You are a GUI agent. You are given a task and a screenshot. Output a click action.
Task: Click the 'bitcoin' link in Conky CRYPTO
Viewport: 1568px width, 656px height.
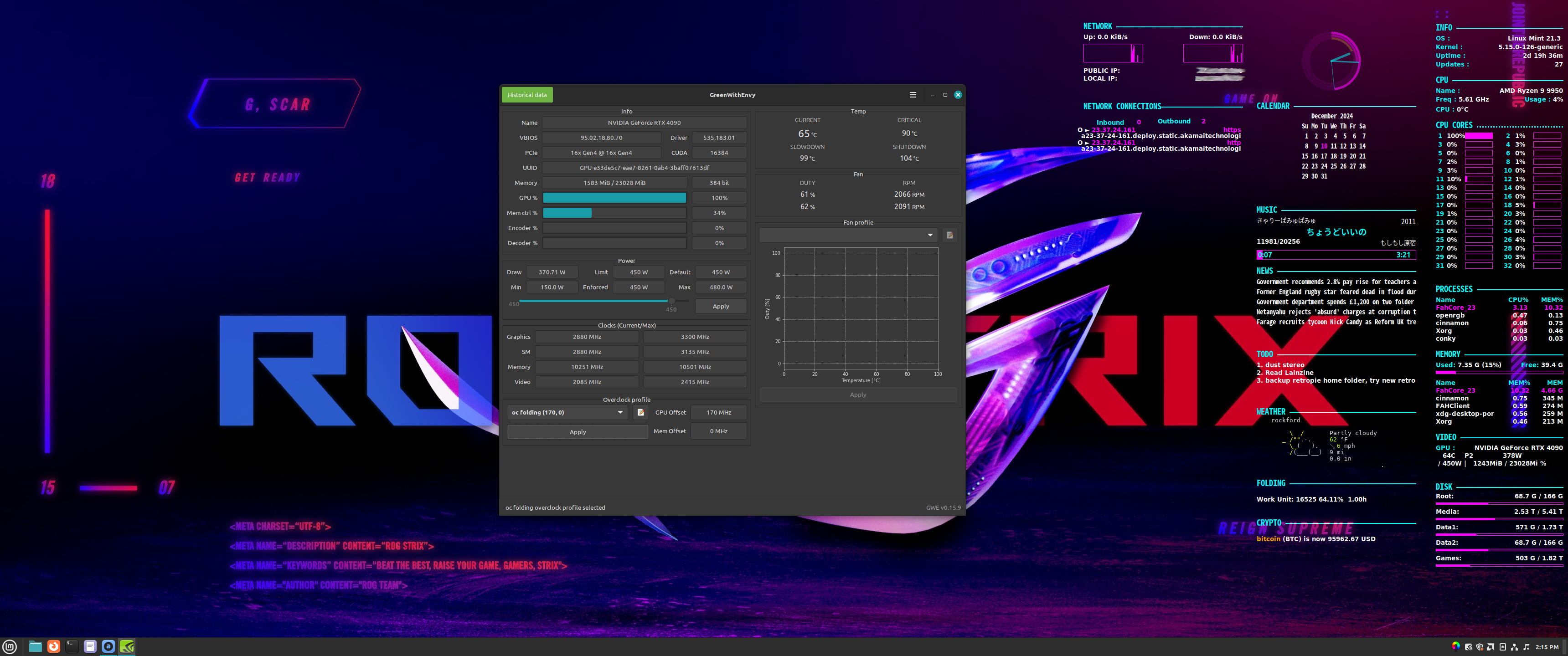[1269, 539]
